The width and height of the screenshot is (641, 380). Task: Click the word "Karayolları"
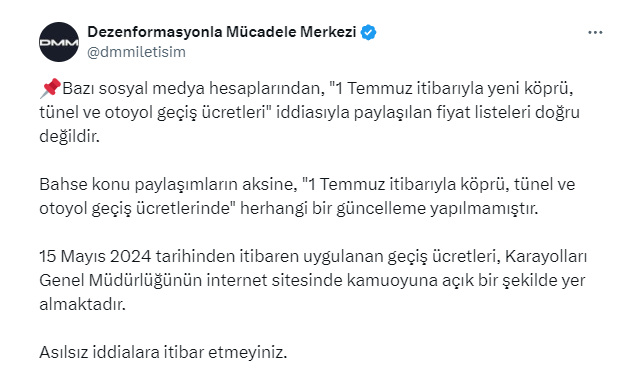pyautogui.click(x=546, y=257)
